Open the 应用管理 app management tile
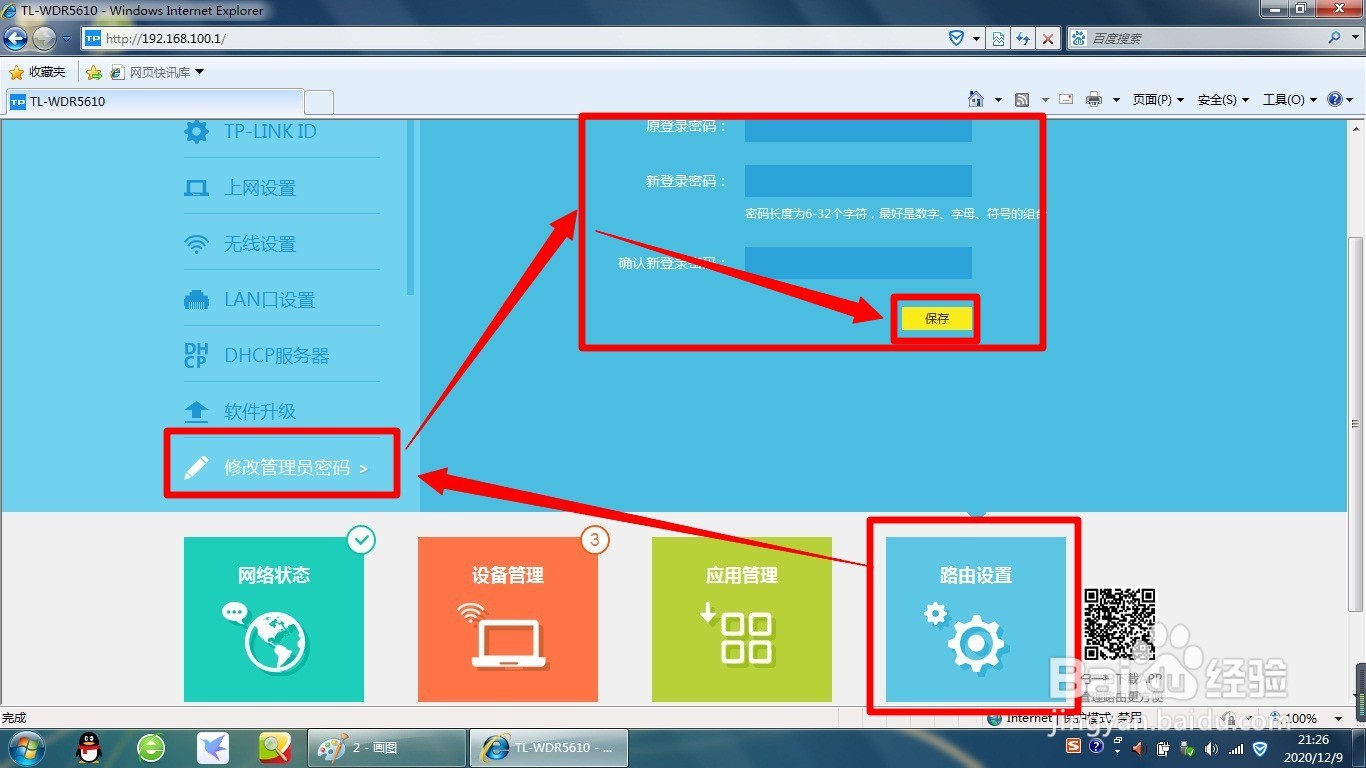The width and height of the screenshot is (1366, 768). [x=742, y=619]
